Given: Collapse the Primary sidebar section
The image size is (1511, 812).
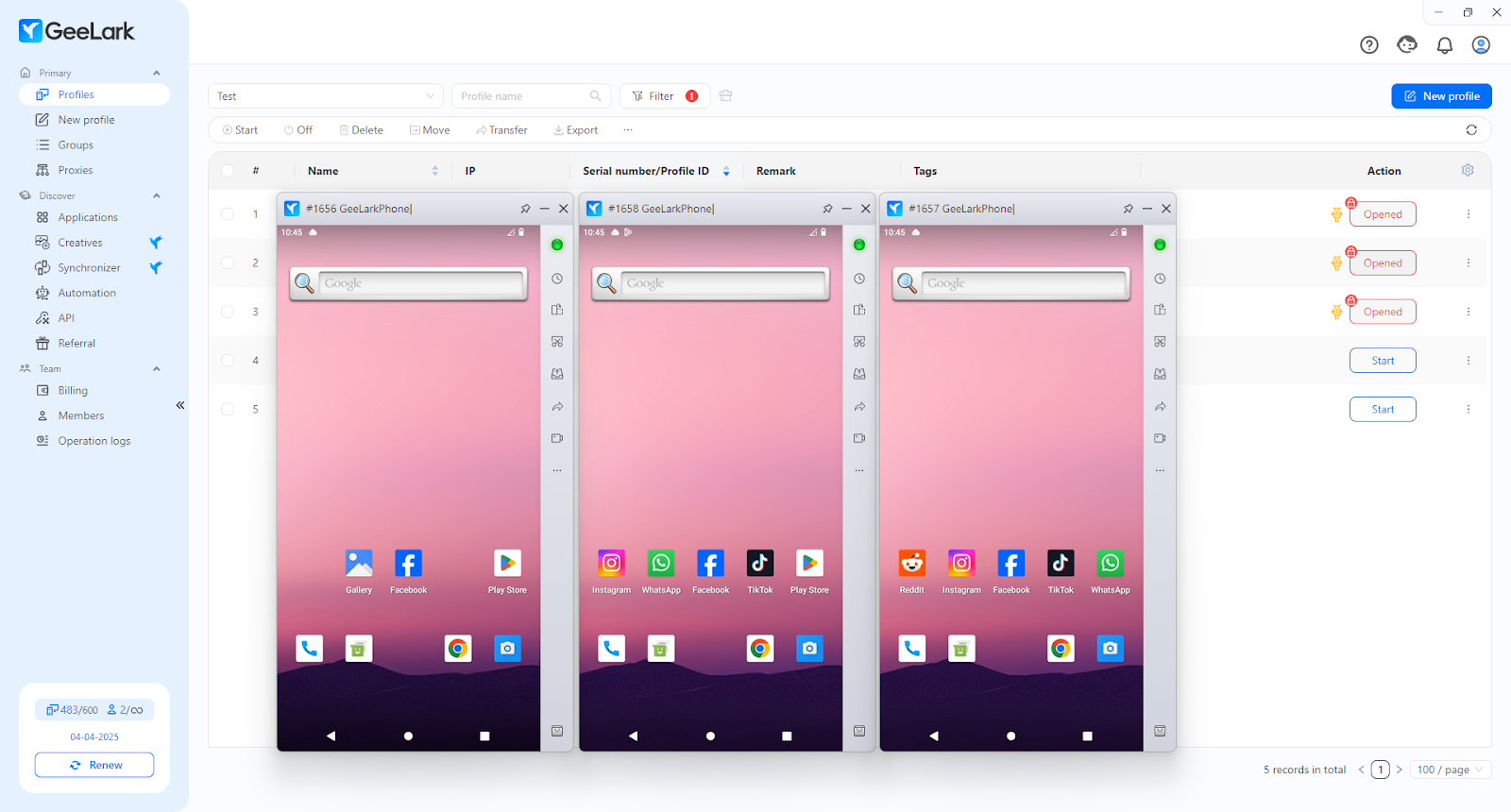Looking at the screenshot, I should pyautogui.click(x=157, y=73).
